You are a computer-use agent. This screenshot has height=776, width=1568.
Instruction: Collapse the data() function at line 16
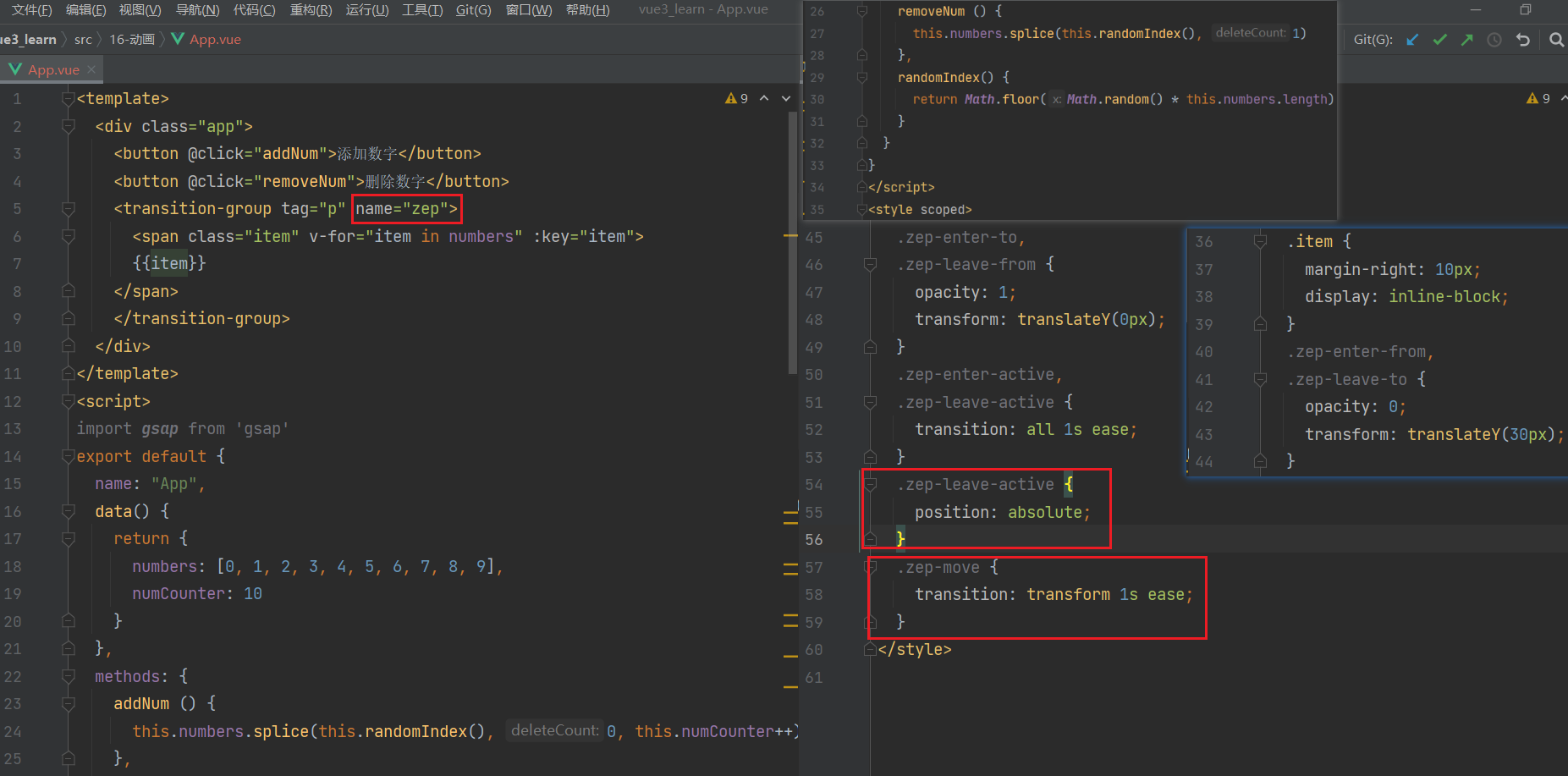[69, 511]
